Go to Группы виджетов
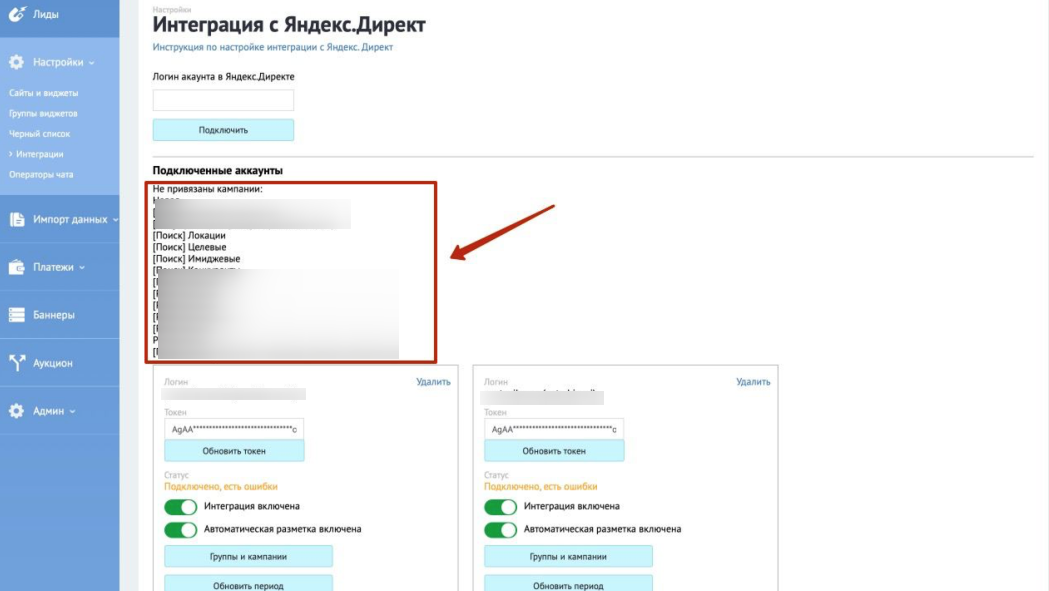The width and height of the screenshot is (1049, 591). 43,113
